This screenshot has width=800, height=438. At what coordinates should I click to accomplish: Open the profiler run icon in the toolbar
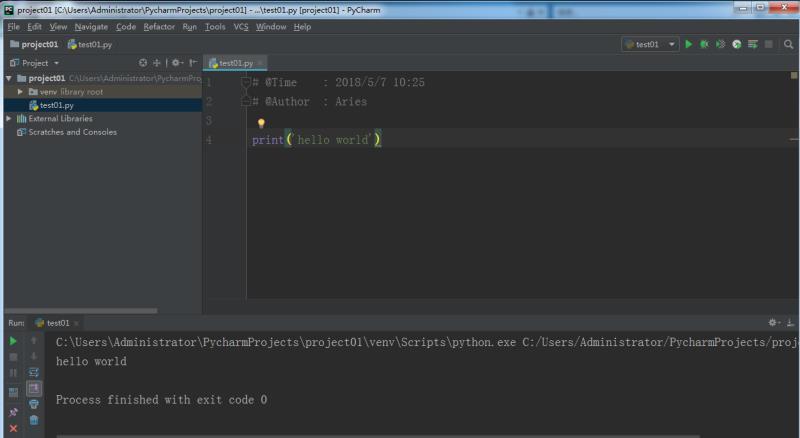click(737, 44)
